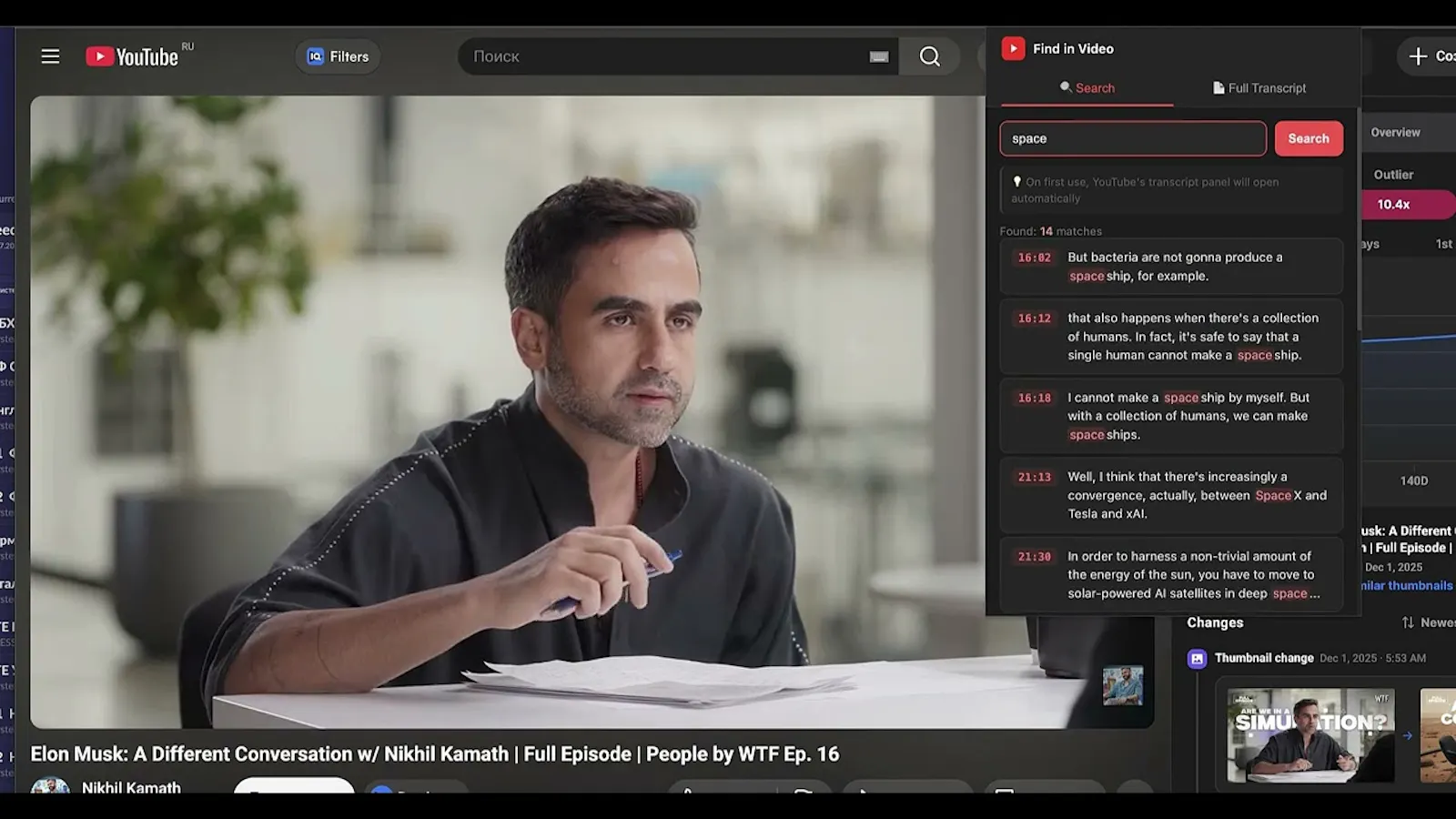This screenshot has height=819, width=1456.
Task: Click the Newest sort toggle
Action: coord(1428,622)
